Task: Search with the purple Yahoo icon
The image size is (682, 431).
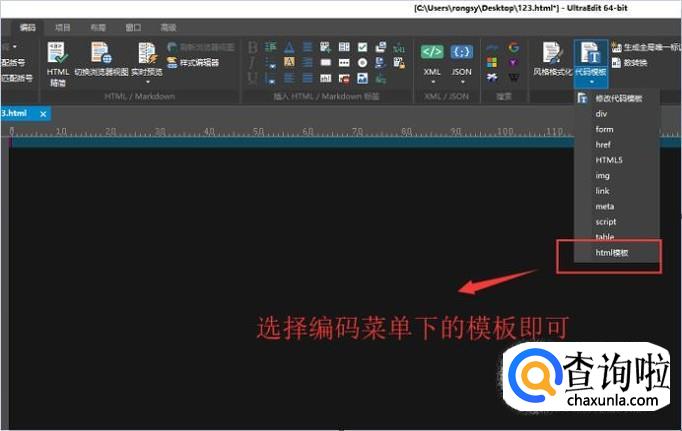Action: point(513,63)
